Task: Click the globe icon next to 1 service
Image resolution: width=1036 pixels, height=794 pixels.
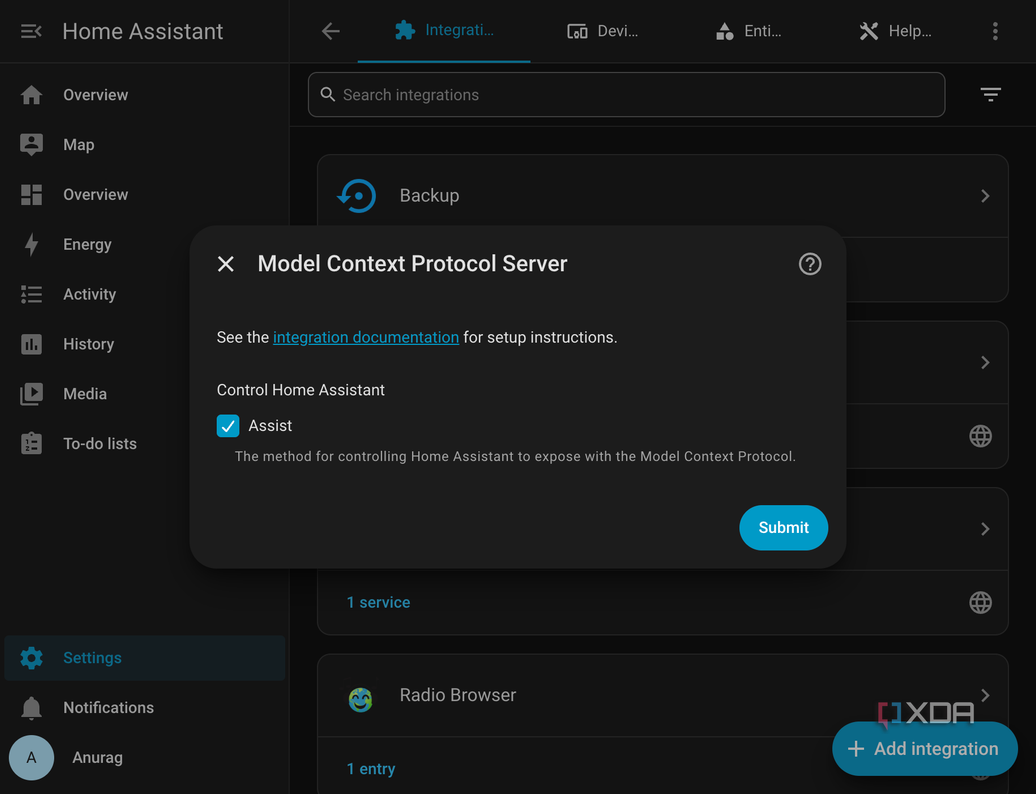Action: pos(980,602)
